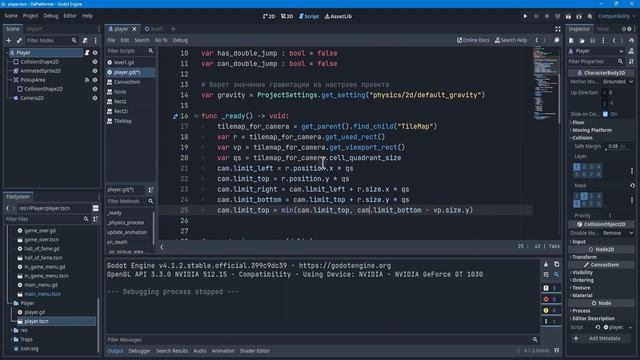Open Motion Mode Grounded dropdown

click(618, 82)
